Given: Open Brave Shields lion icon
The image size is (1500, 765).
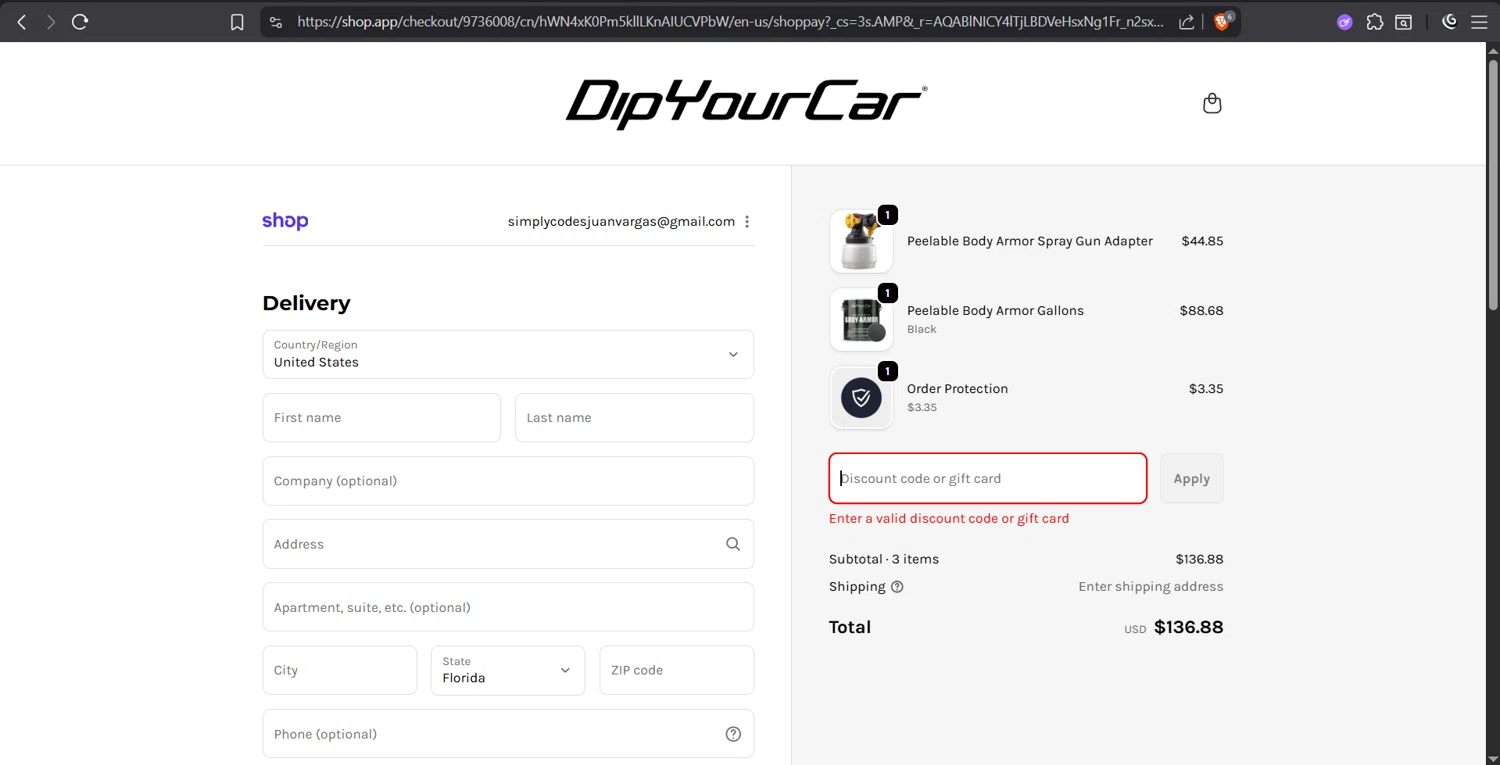Looking at the screenshot, I should click(x=1222, y=21).
